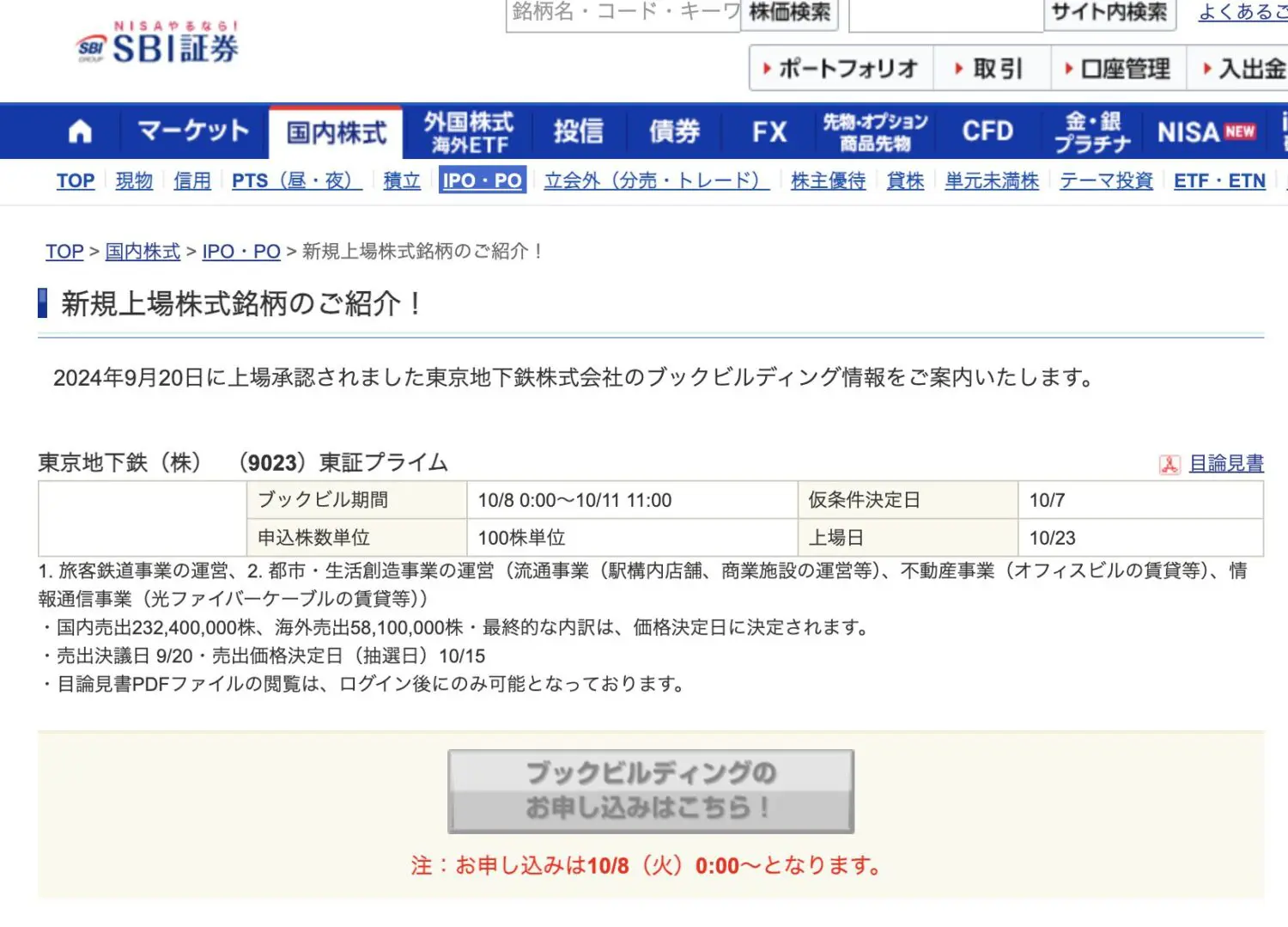Select the マーケット tab
The image size is (1288, 927).
tap(193, 131)
